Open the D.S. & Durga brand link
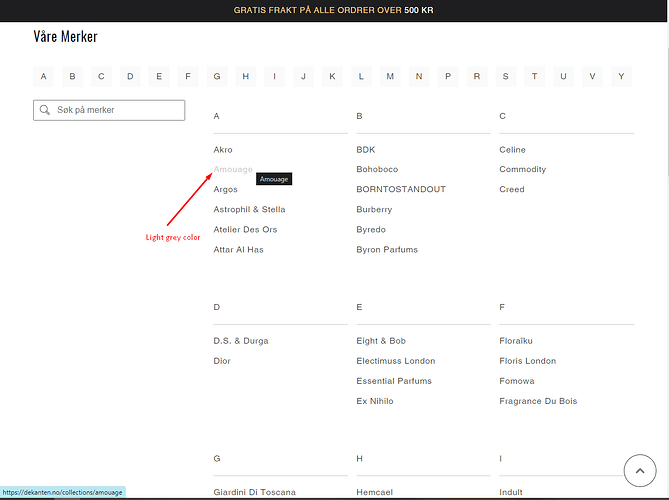The image size is (669, 500). pyautogui.click(x=241, y=341)
